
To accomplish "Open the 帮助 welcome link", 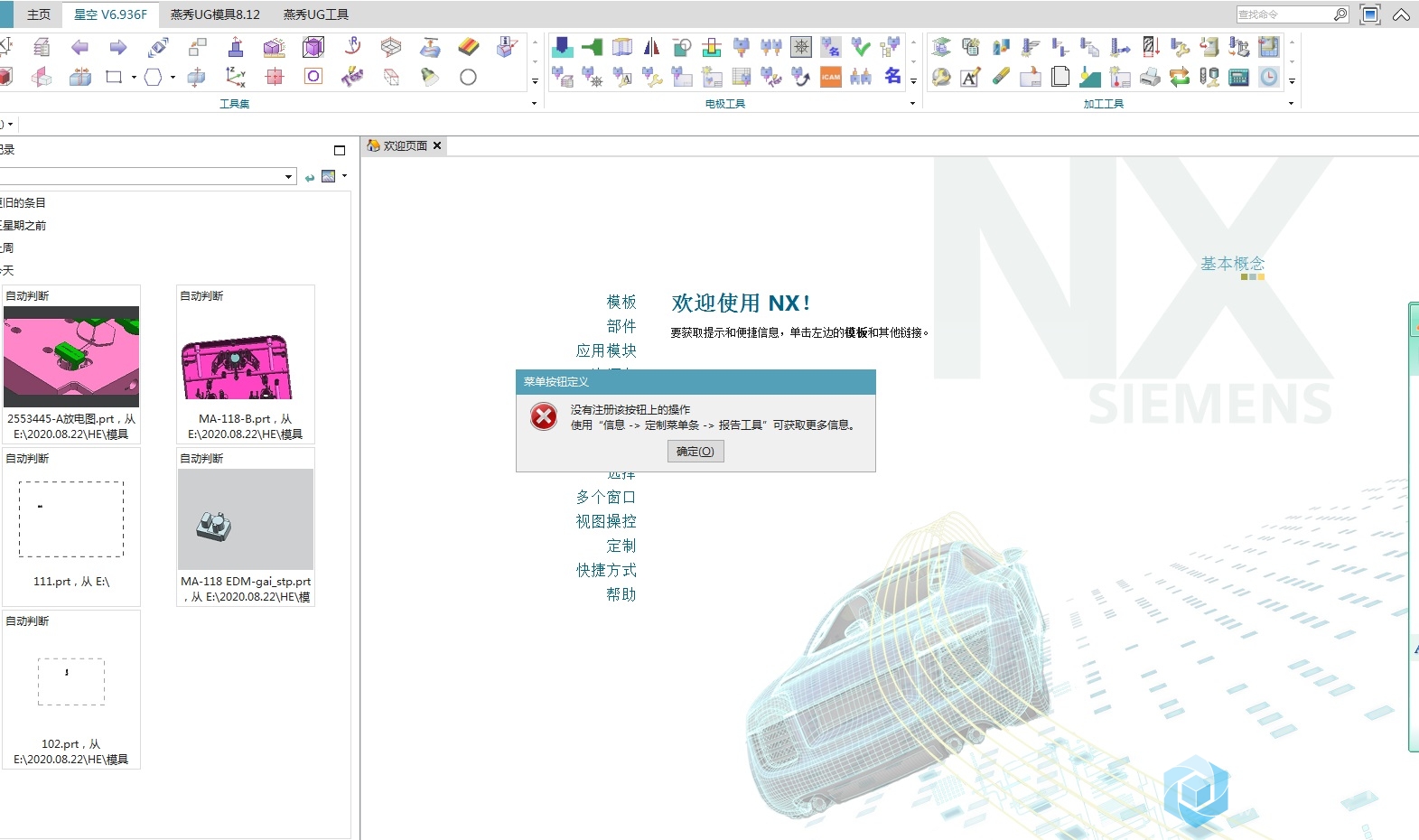I will (621, 594).
